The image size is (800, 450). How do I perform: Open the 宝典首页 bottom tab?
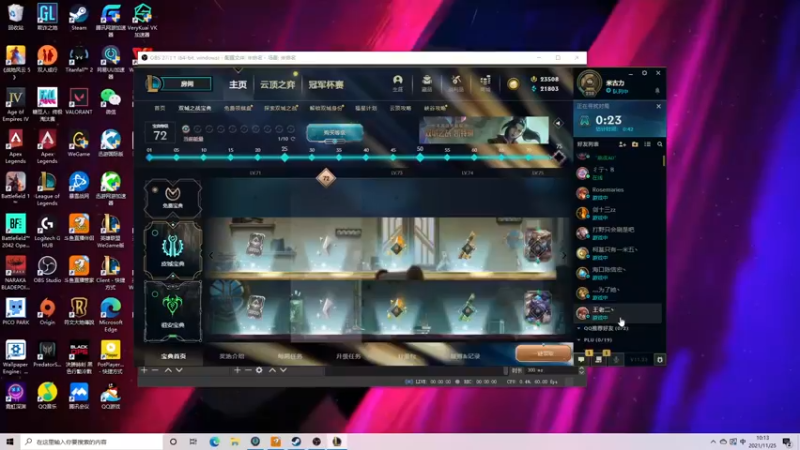(173, 356)
